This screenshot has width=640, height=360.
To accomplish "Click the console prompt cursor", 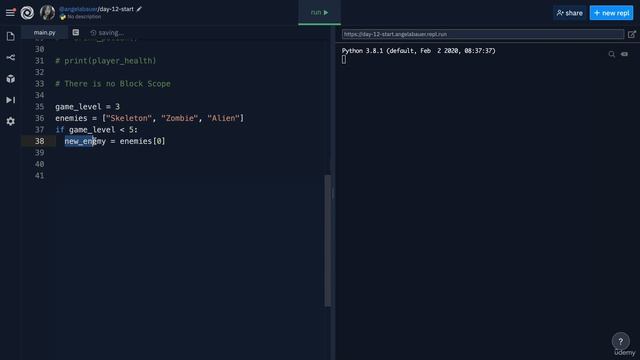I will [344, 60].
